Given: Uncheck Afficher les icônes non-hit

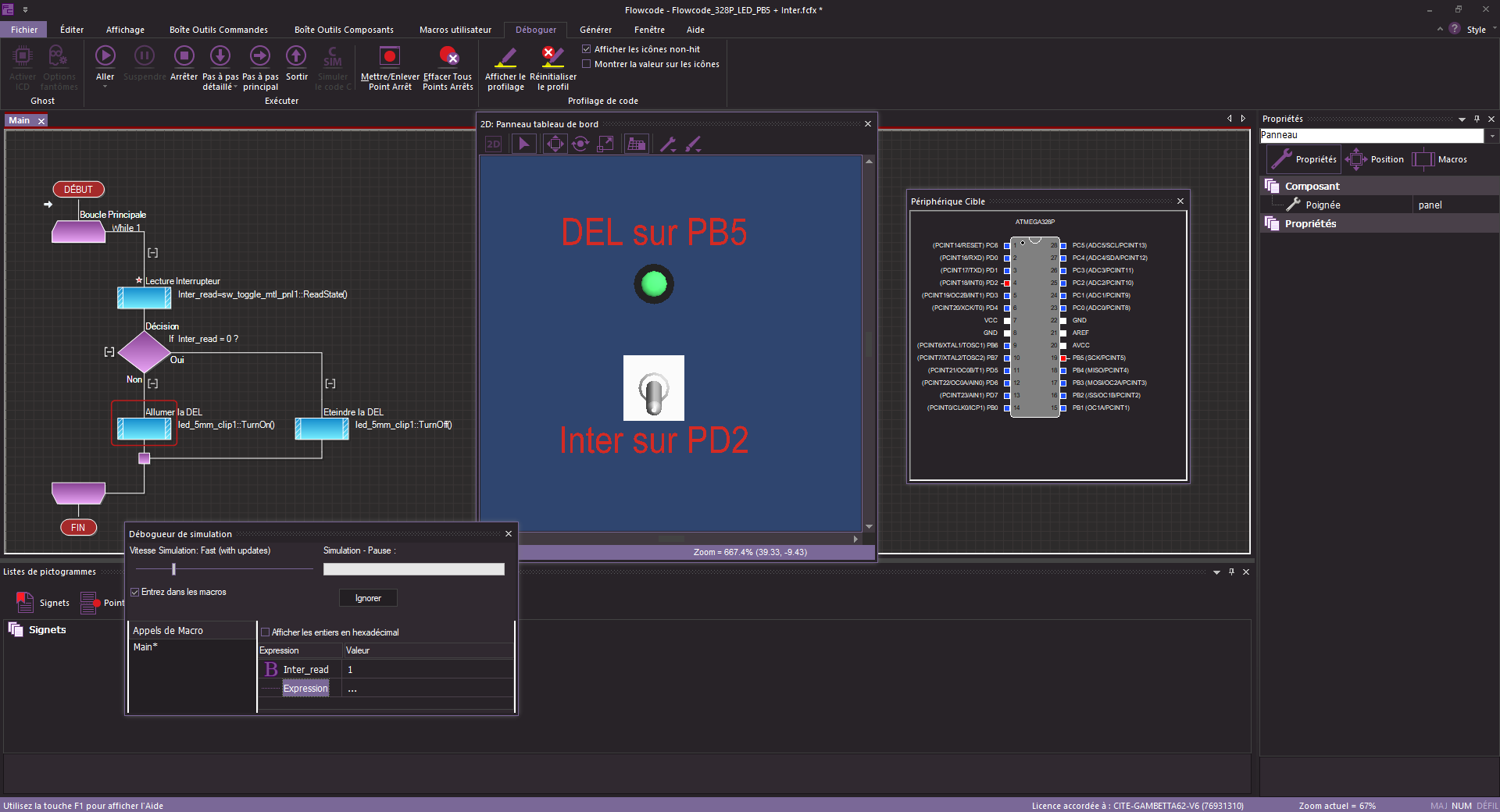Looking at the screenshot, I should click(587, 49).
